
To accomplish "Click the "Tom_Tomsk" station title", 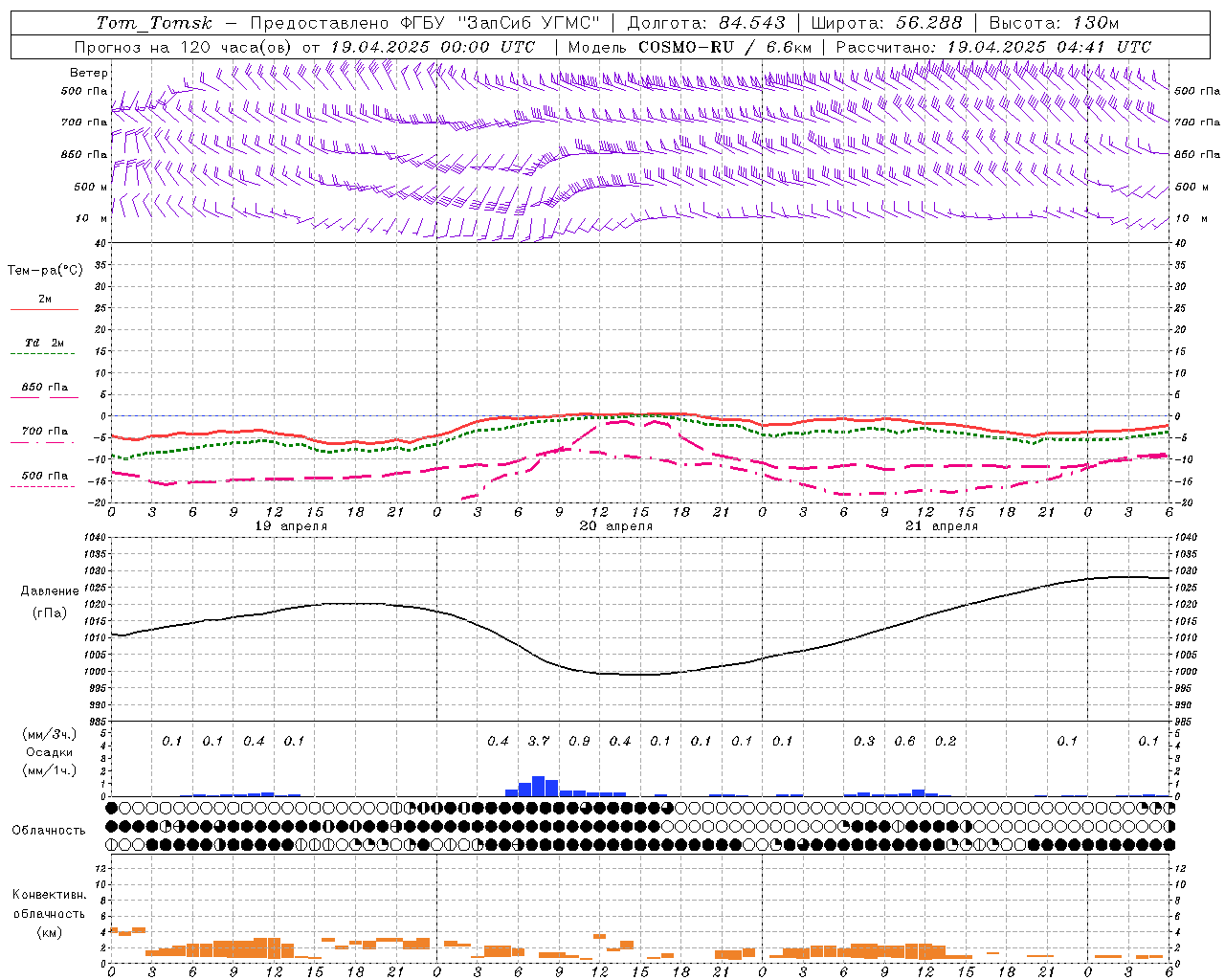I will coord(154,23).
